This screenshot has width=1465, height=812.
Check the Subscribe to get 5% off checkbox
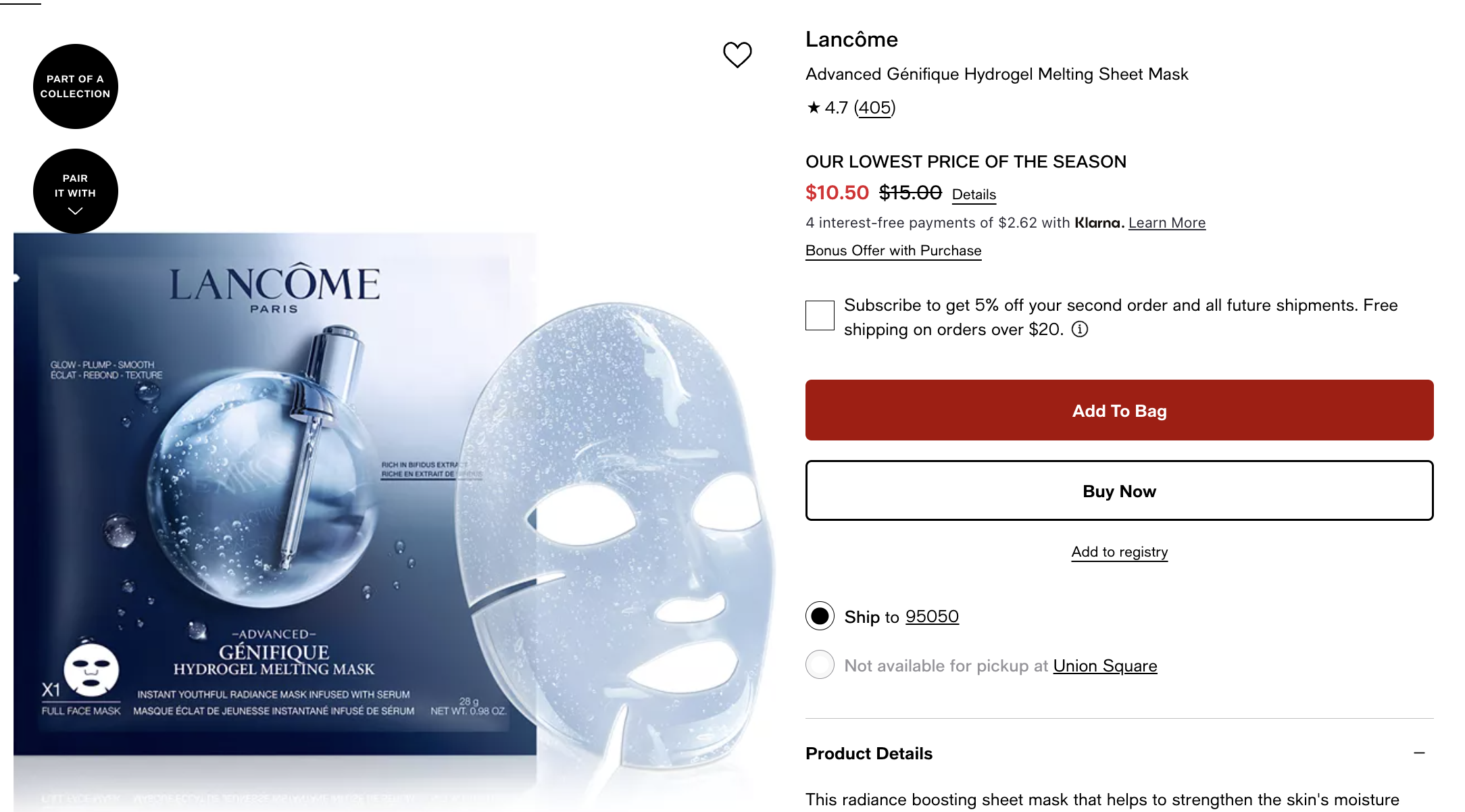pyautogui.click(x=820, y=315)
